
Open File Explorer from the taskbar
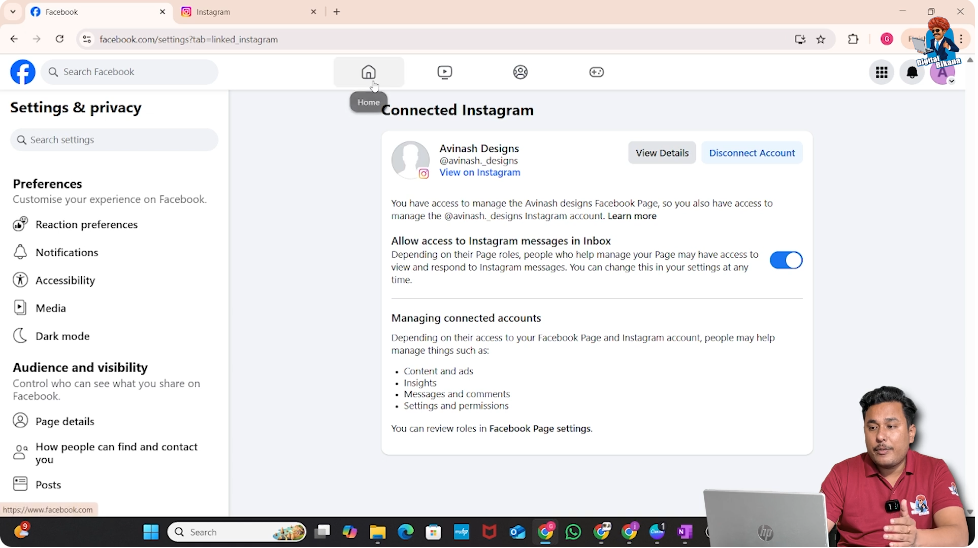(x=377, y=532)
